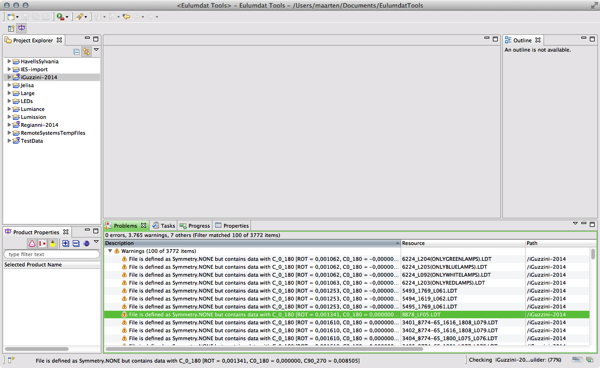Click the Eulumdat perspective icon
This screenshot has width=600, height=368.
pyautogui.click(x=21, y=28)
